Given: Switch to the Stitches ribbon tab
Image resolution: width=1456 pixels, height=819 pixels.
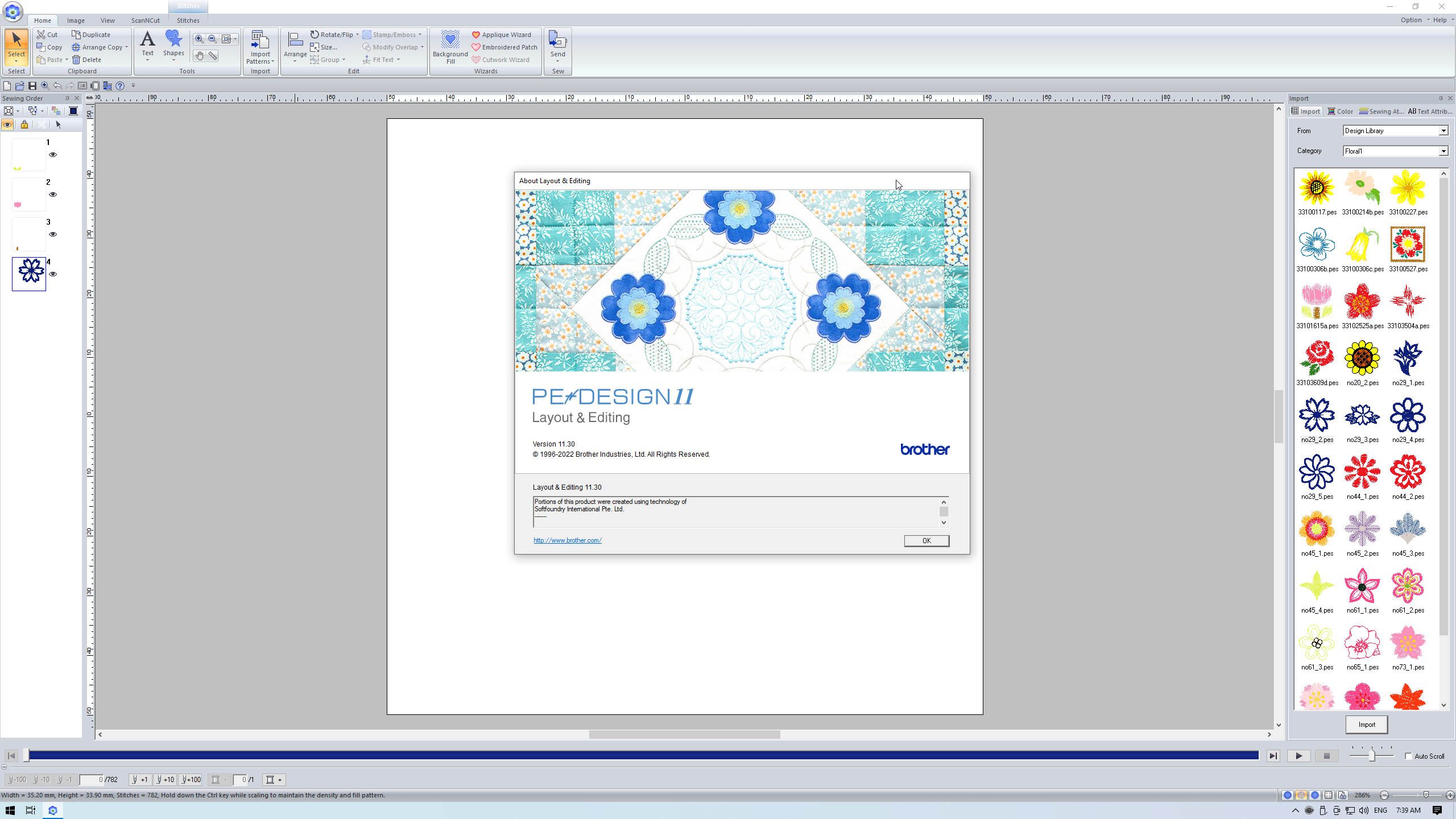Looking at the screenshot, I should [188, 20].
